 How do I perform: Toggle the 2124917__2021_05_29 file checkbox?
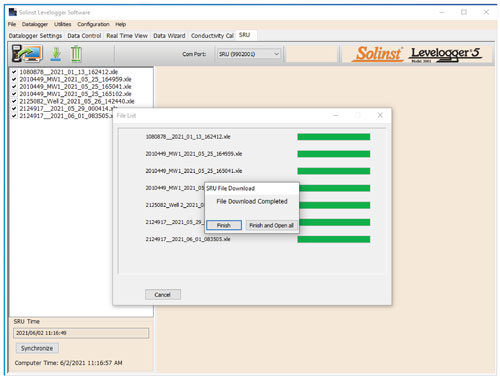pos(14,109)
